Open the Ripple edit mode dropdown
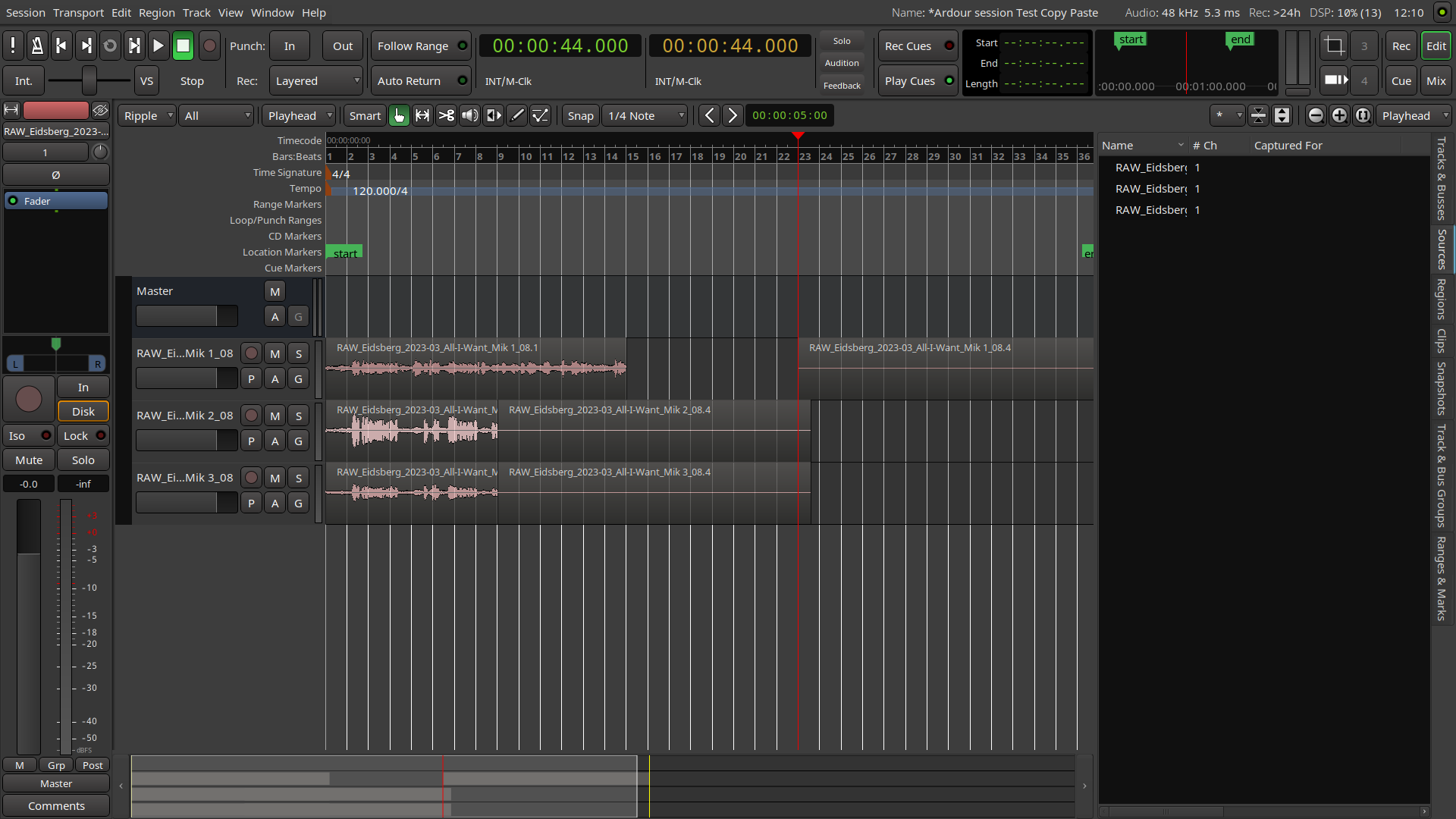The width and height of the screenshot is (1456, 819). tap(147, 115)
